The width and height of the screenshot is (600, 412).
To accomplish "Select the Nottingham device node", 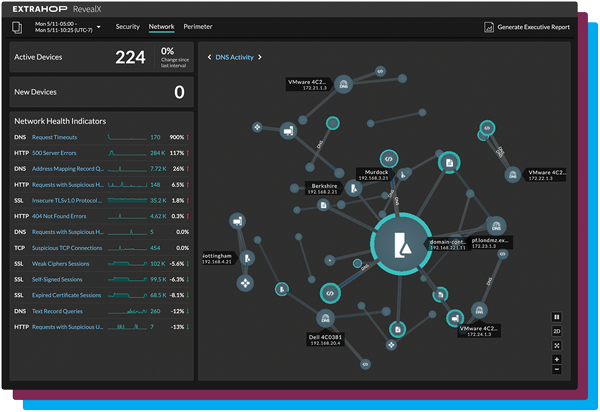I will [x=247, y=259].
